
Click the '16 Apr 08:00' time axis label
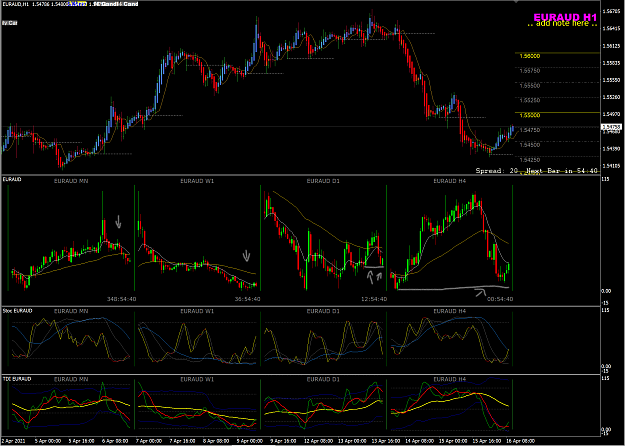click(x=520, y=441)
